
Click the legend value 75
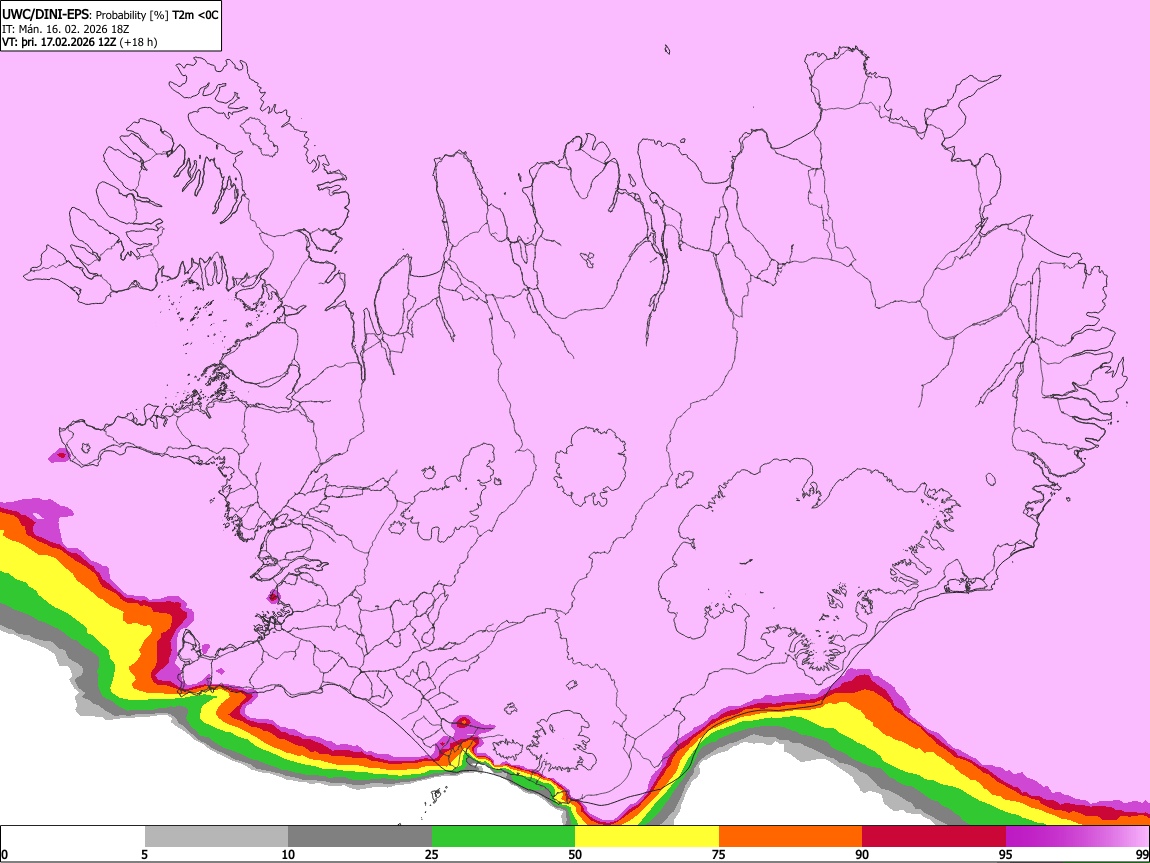719,854
